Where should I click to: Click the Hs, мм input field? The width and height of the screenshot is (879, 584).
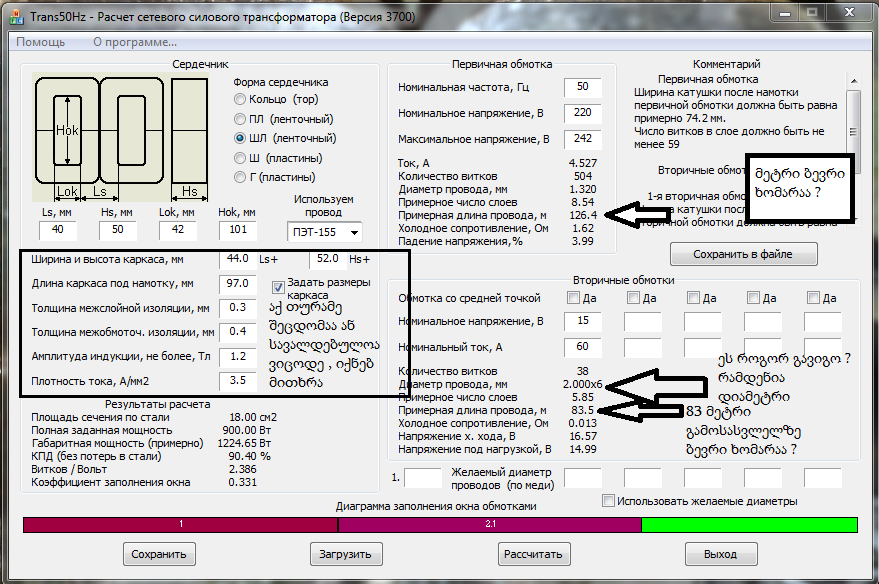[117, 229]
